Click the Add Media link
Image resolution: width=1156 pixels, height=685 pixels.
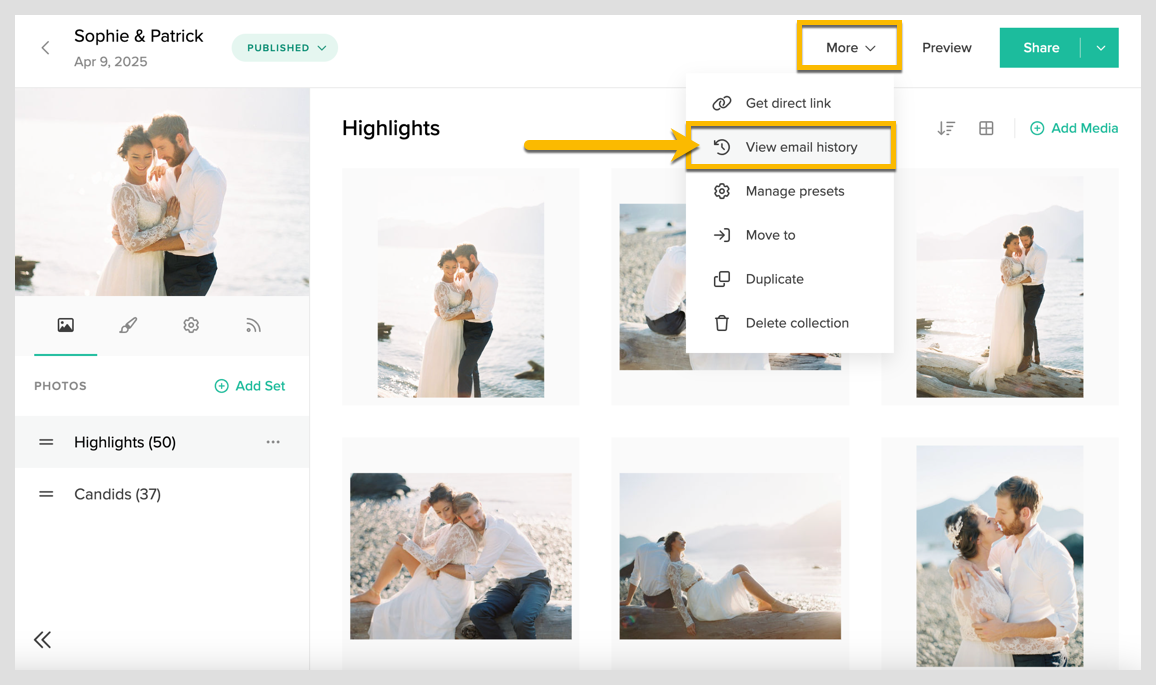1074,128
